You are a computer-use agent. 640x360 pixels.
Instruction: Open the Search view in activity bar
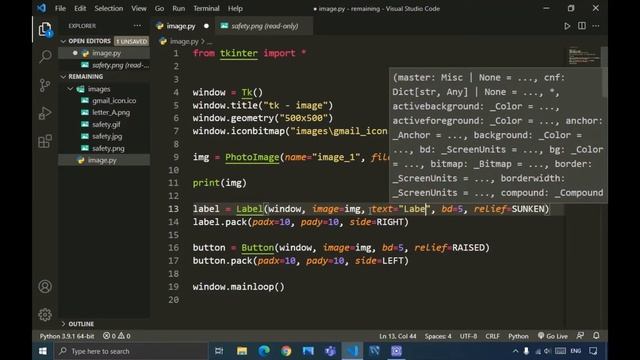coord(45,56)
